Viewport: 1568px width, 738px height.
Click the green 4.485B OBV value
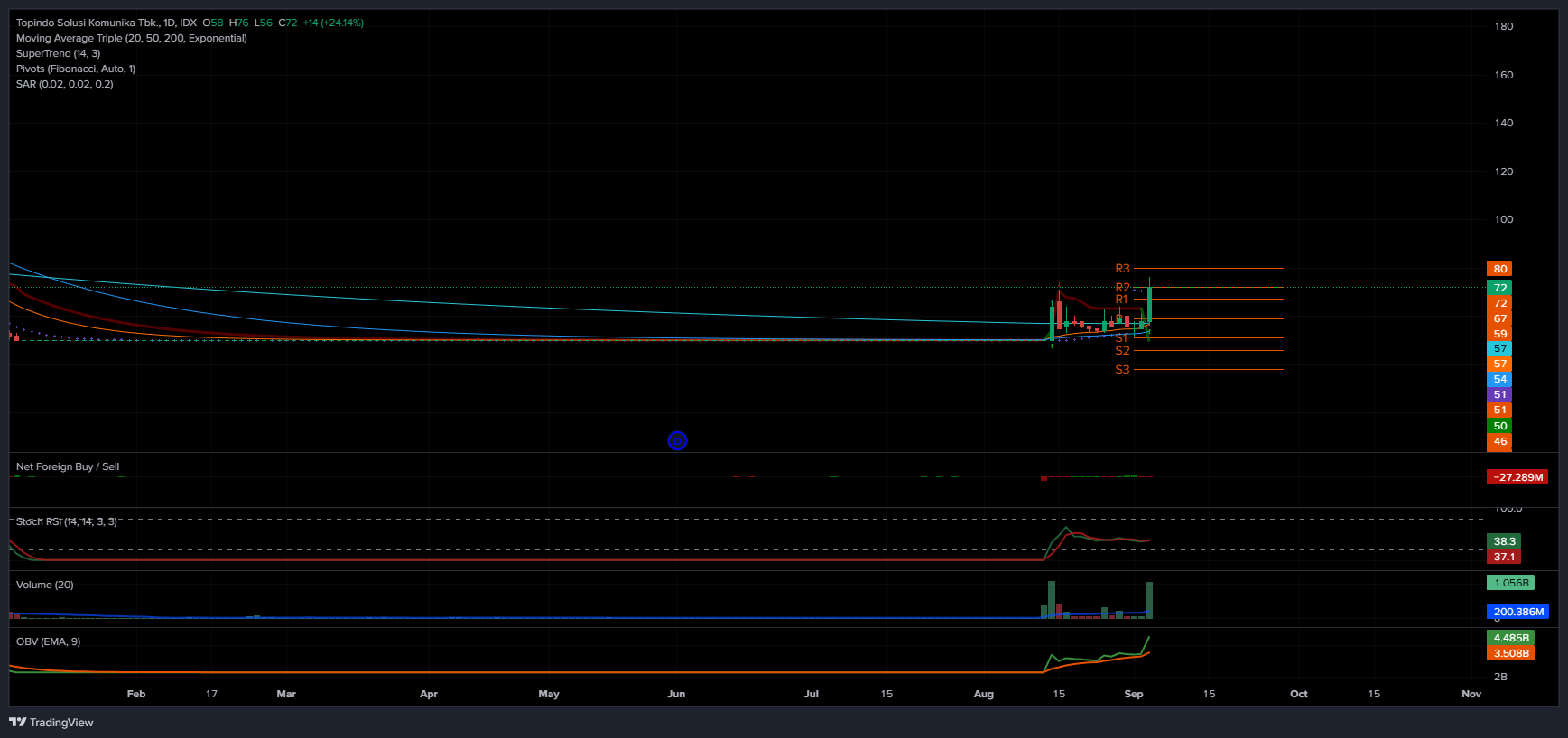point(1510,638)
